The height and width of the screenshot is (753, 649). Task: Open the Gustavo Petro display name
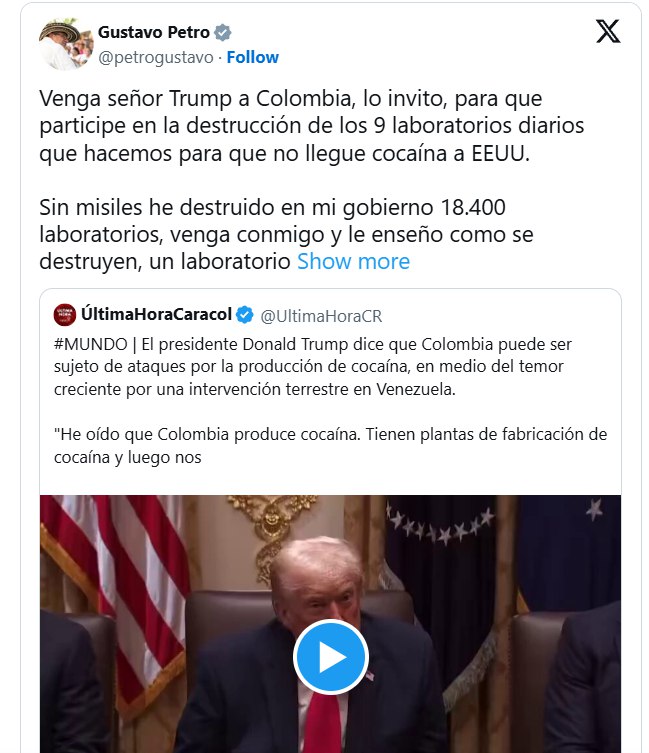point(154,32)
